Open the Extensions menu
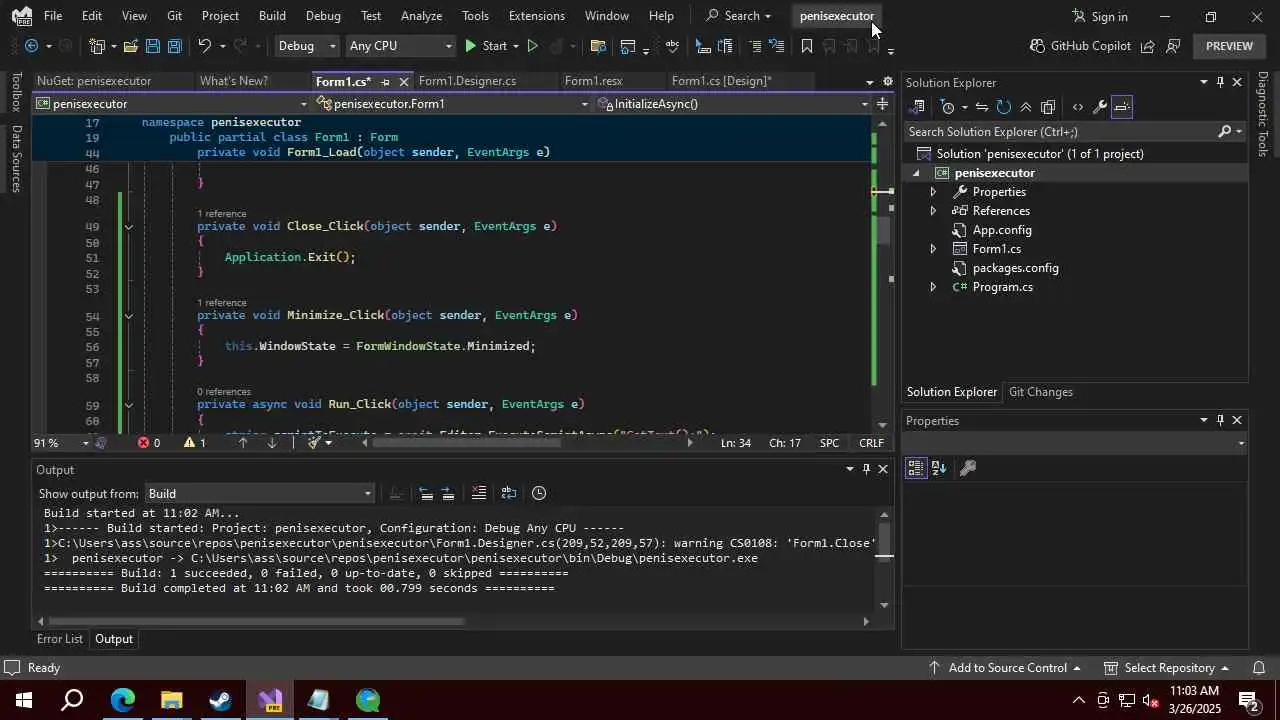Image resolution: width=1280 pixels, height=720 pixels. 536,16
